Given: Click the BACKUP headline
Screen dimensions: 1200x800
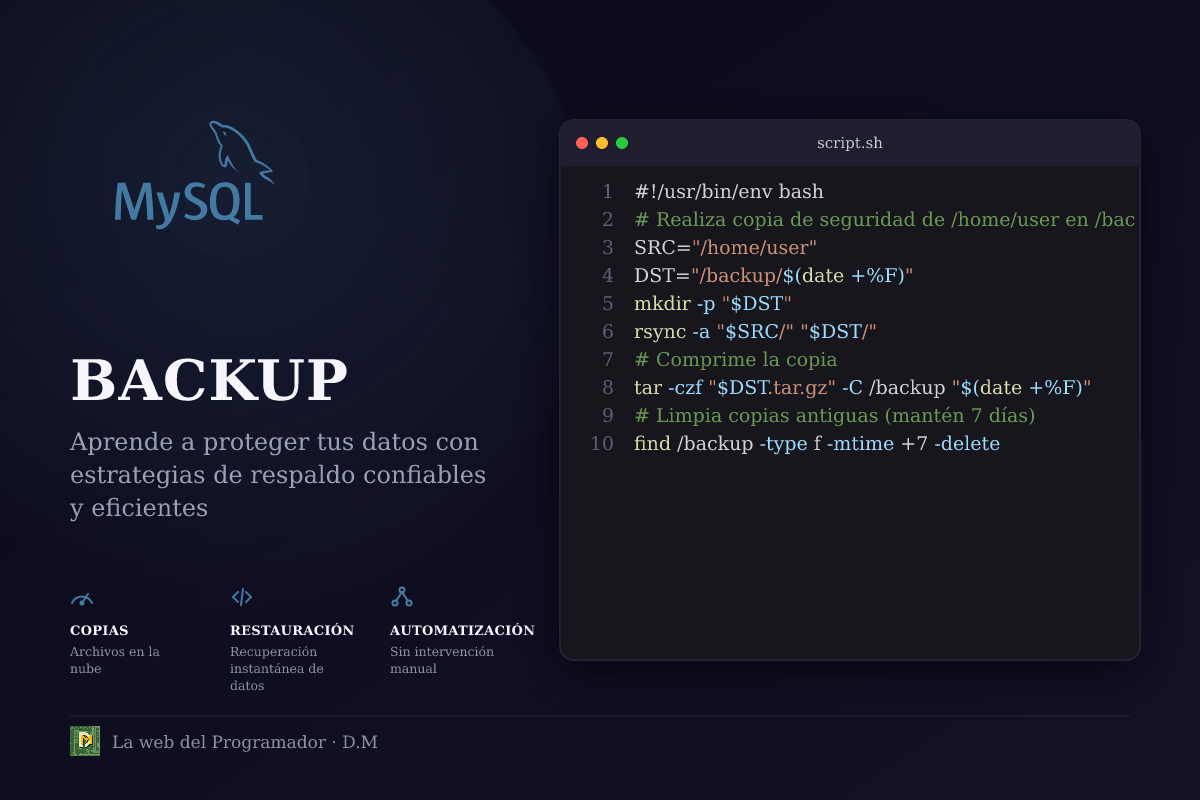Looking at the screenshot, I should [209, 381].
